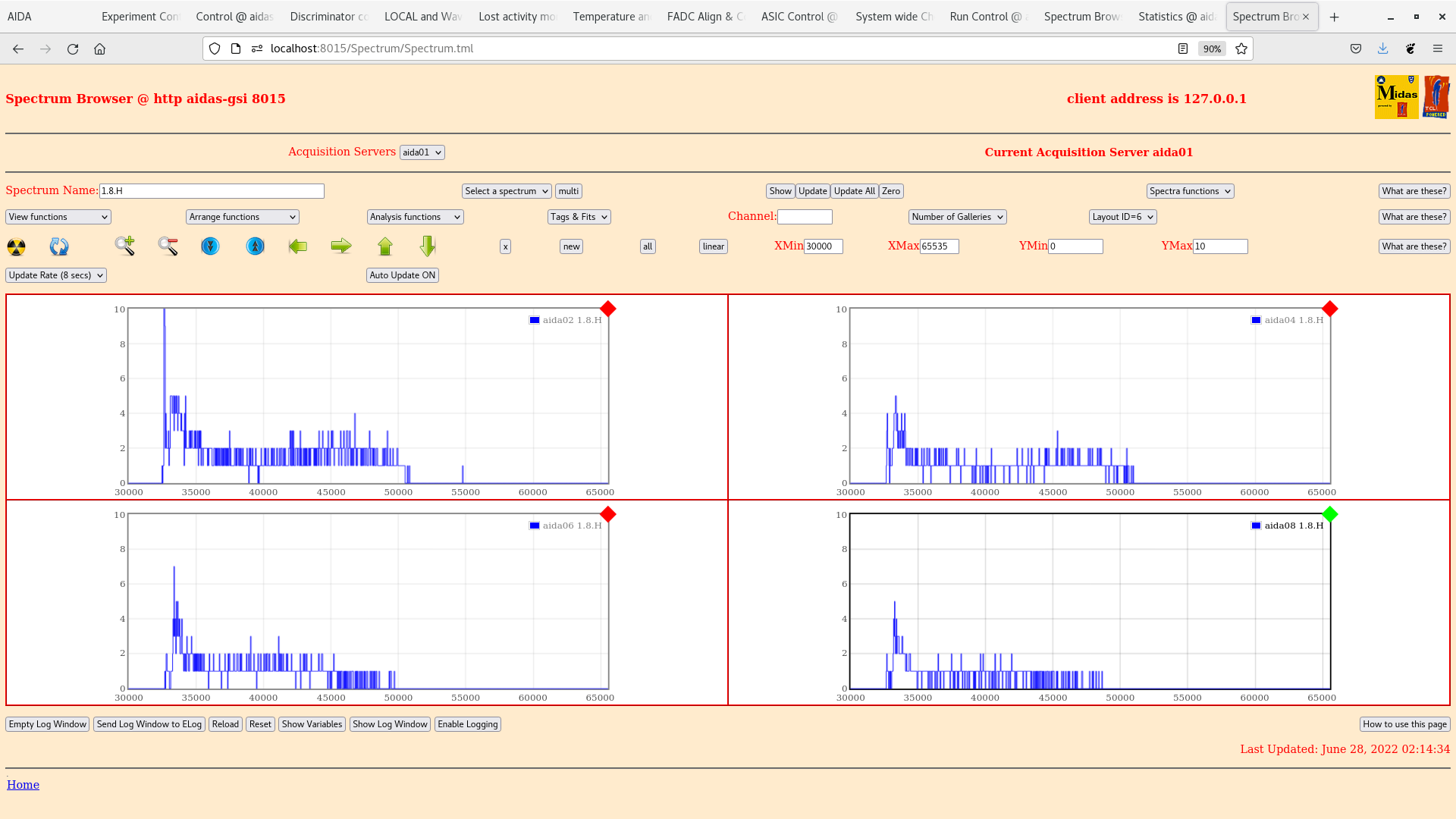Screen dimensions: 1456x819
Task: Click the zoom in magnifier icon
Action: tap(125, 246)
